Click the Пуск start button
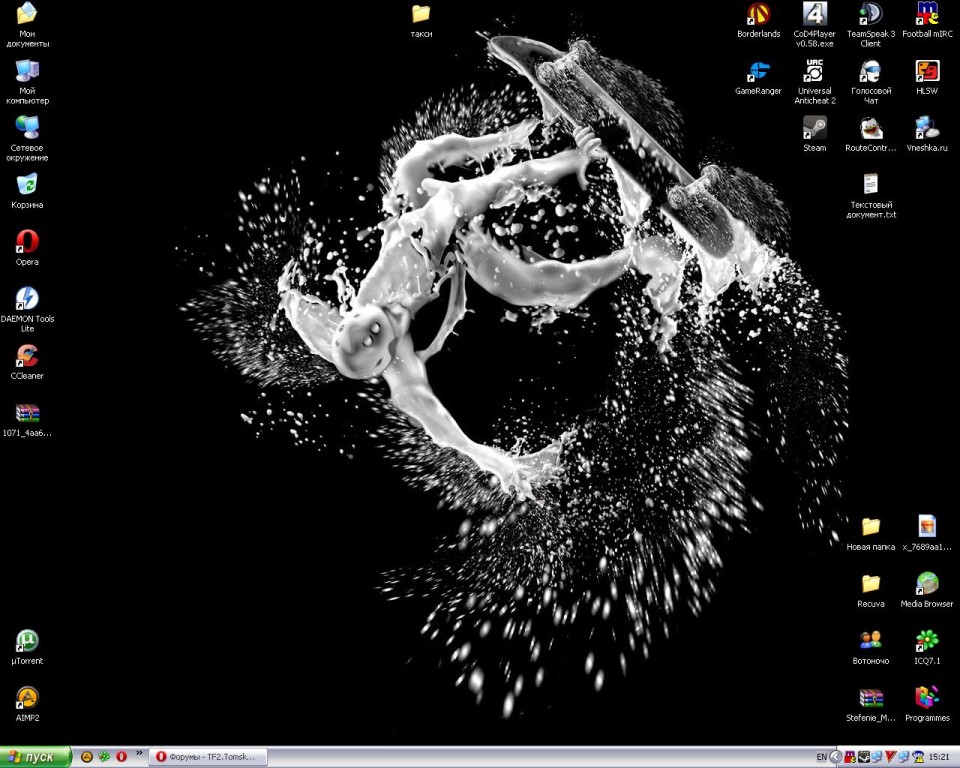960x768 pixels. pyautogui.click(x=36, y=757)
